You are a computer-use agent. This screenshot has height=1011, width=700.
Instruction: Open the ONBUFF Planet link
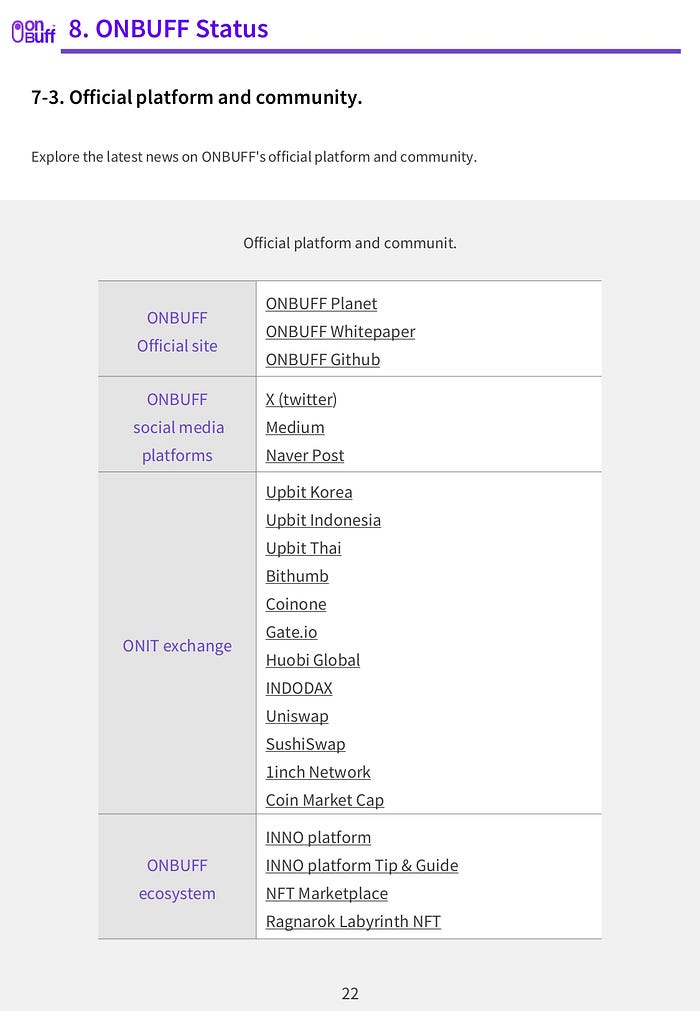point(321,304)
